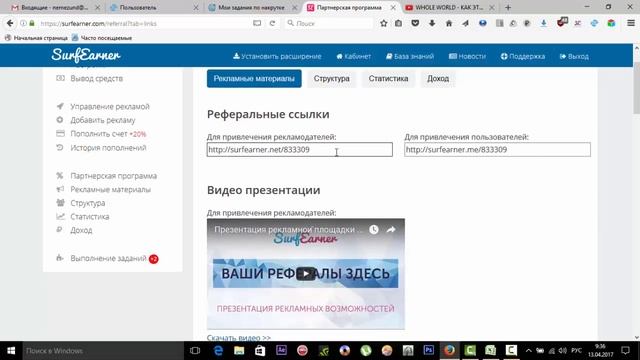This screenshot has height=360, width=640.
Task: Open Доход in the sidebar
Action: [81, 230]
